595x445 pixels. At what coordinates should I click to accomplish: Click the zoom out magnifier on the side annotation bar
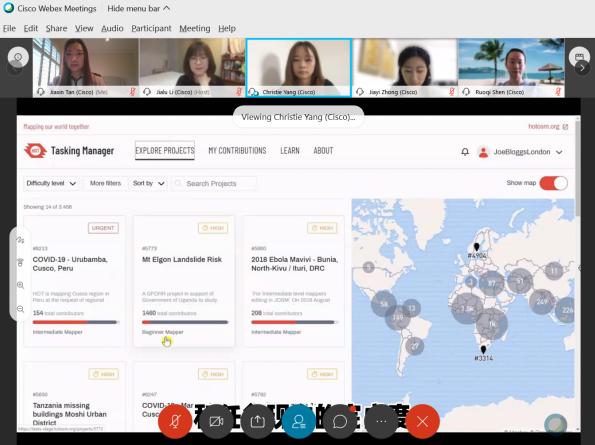[x=20, y=309]
